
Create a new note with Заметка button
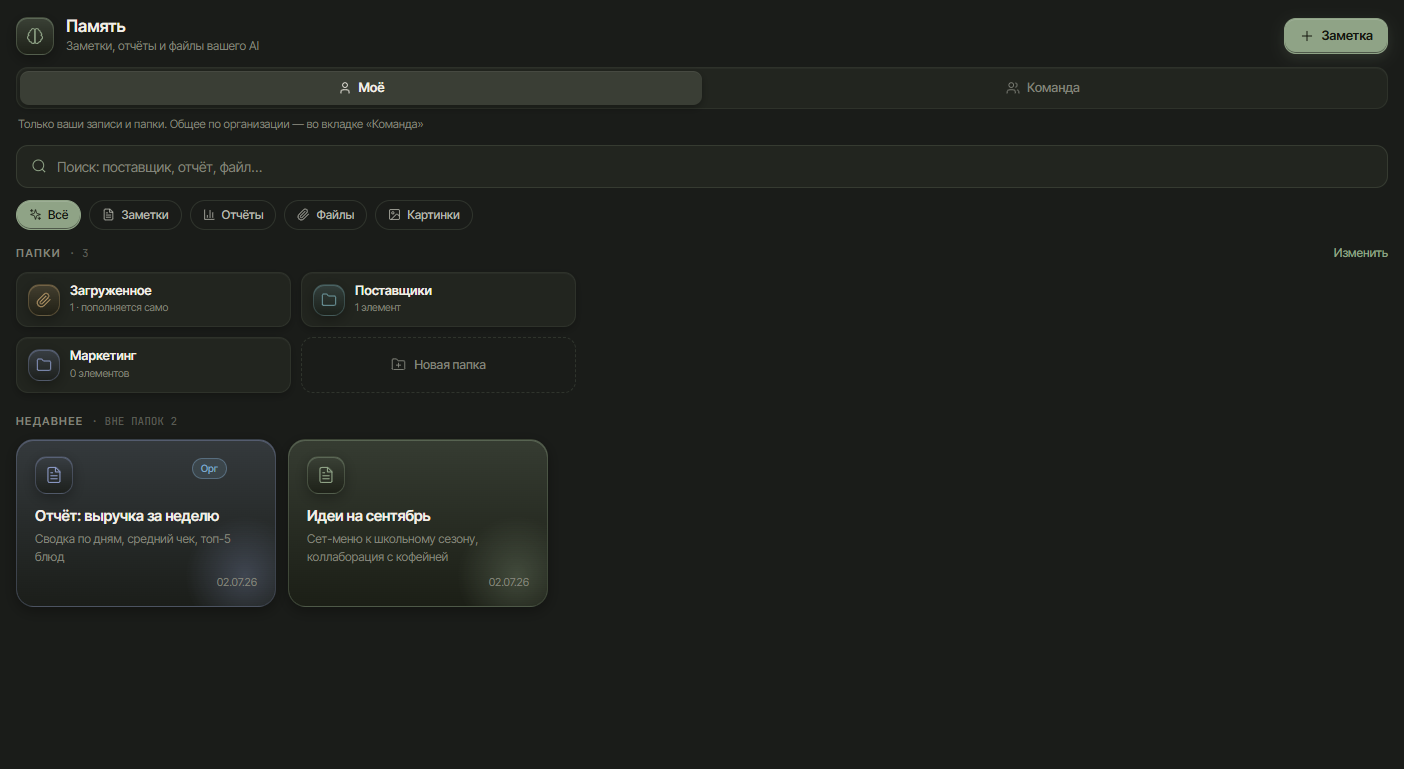click(x=1336, y=36)
